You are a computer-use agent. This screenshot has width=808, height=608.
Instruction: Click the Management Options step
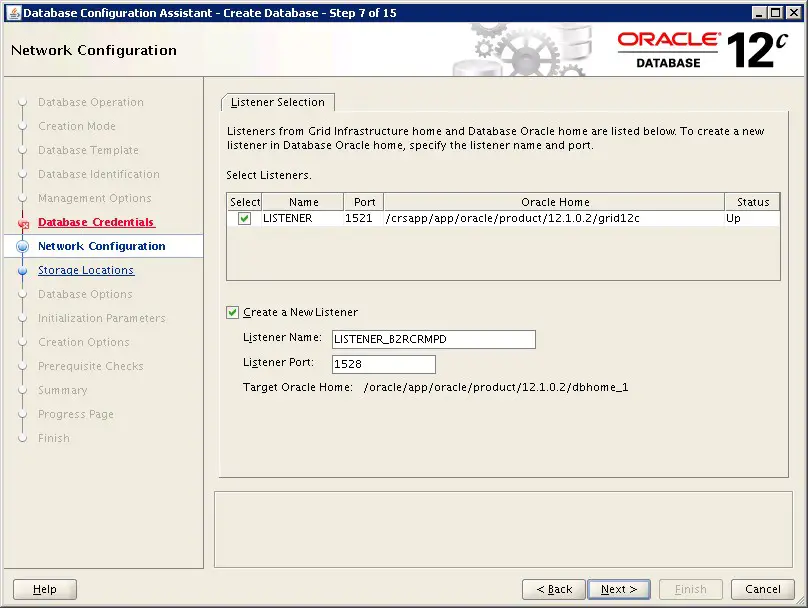coord(95,198)
